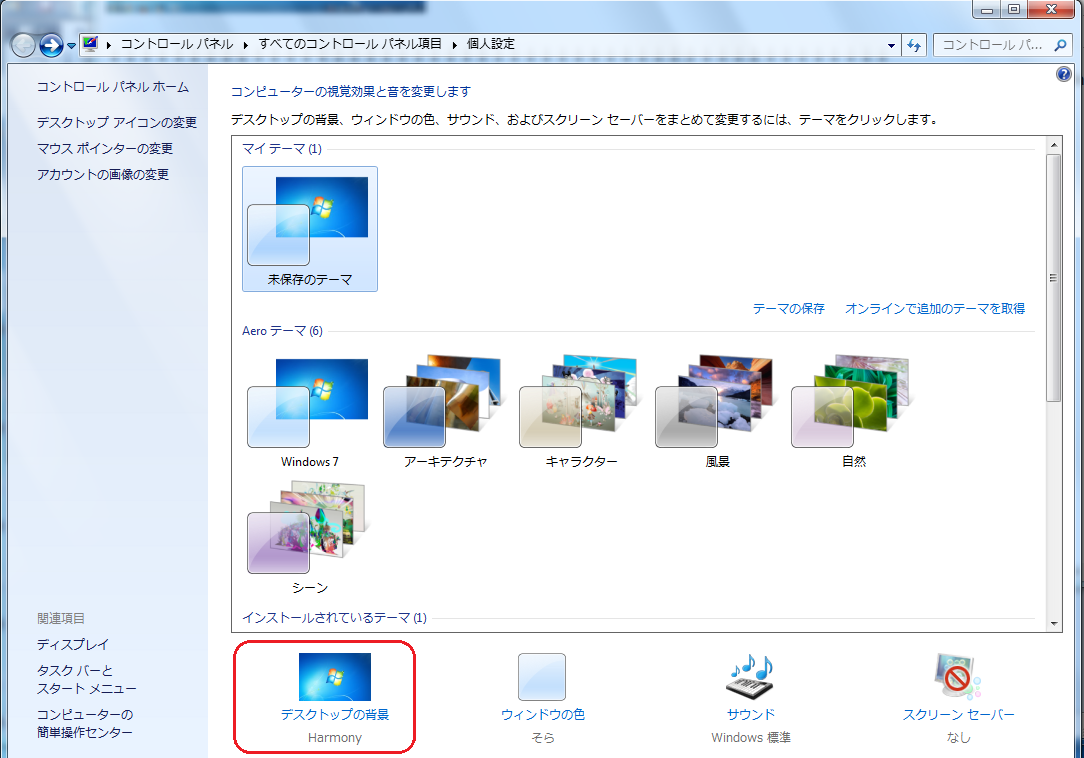Click address bar control panel icon
This screenshot has height=758, width=1084.
pos(90,44)
